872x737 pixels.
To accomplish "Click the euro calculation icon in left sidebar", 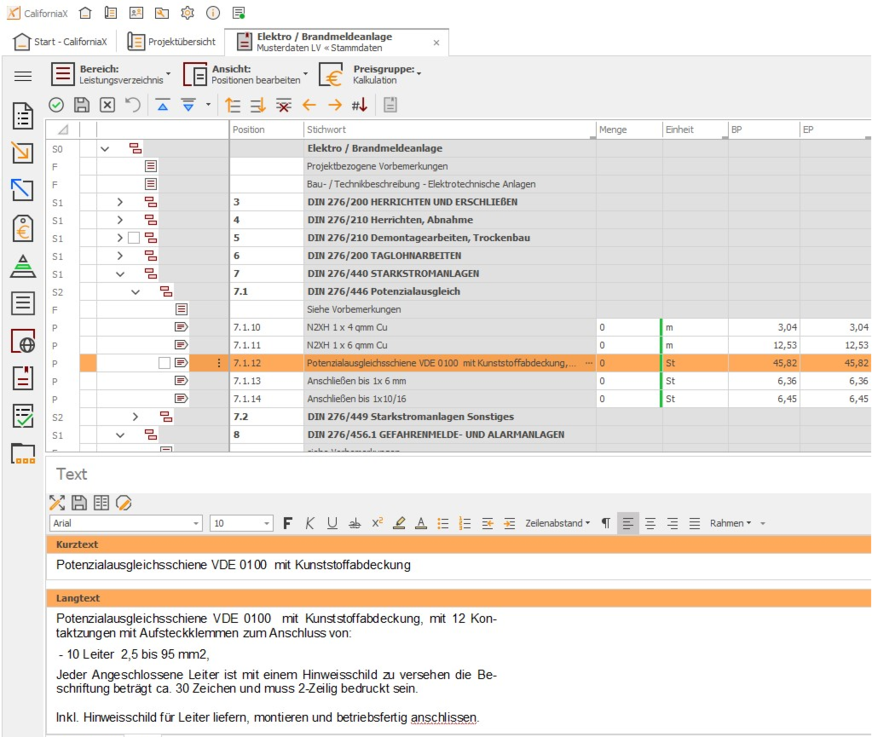I will tap(22, 228).
